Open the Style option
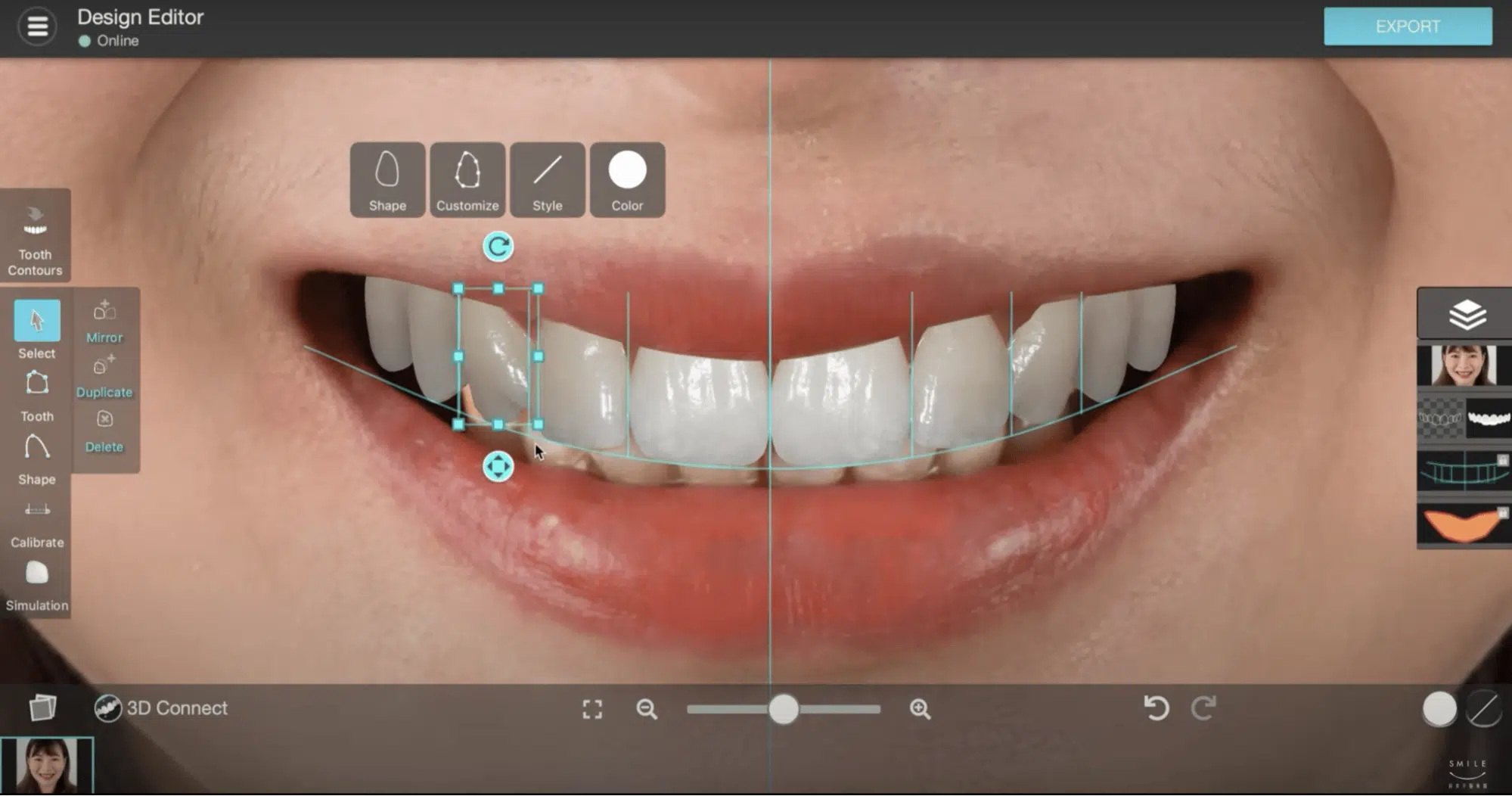Image resolution: width=1512 pixels, height=796 pixels. (x=548, y=180)
